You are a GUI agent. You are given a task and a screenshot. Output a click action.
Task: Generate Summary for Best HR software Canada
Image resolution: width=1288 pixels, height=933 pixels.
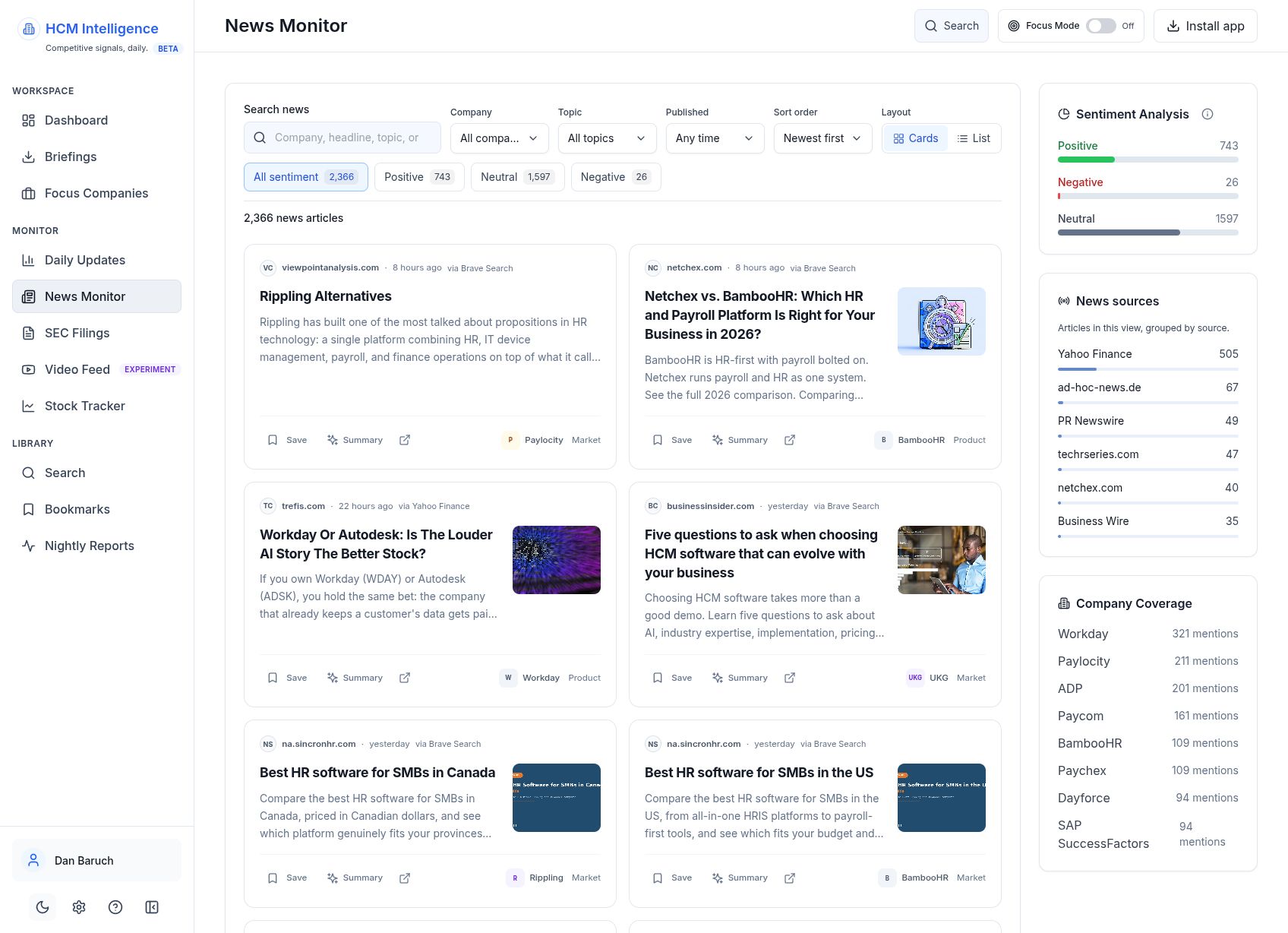[355, 878]
